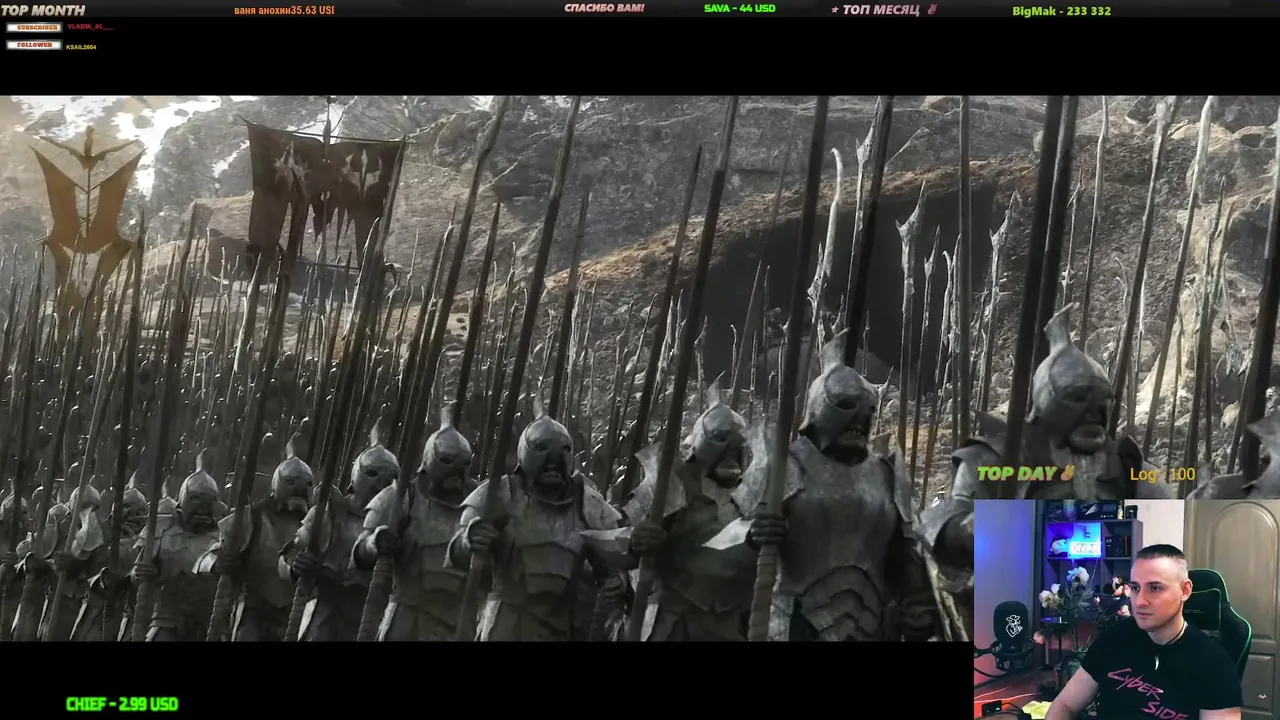Click the hand emoji after 'ТОП МЕСЯЦ'
Screen dimensions: 1280x720
tap(931, 10)
